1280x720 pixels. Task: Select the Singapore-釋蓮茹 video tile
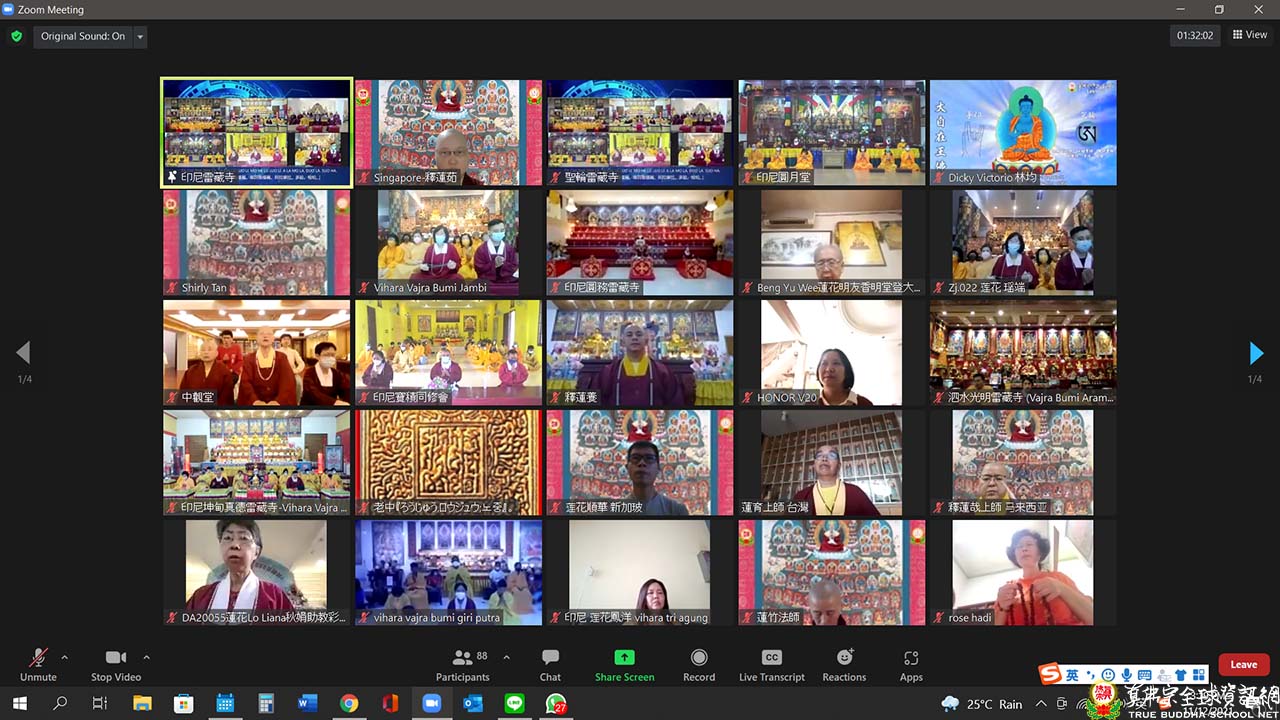tap(448, 133)
